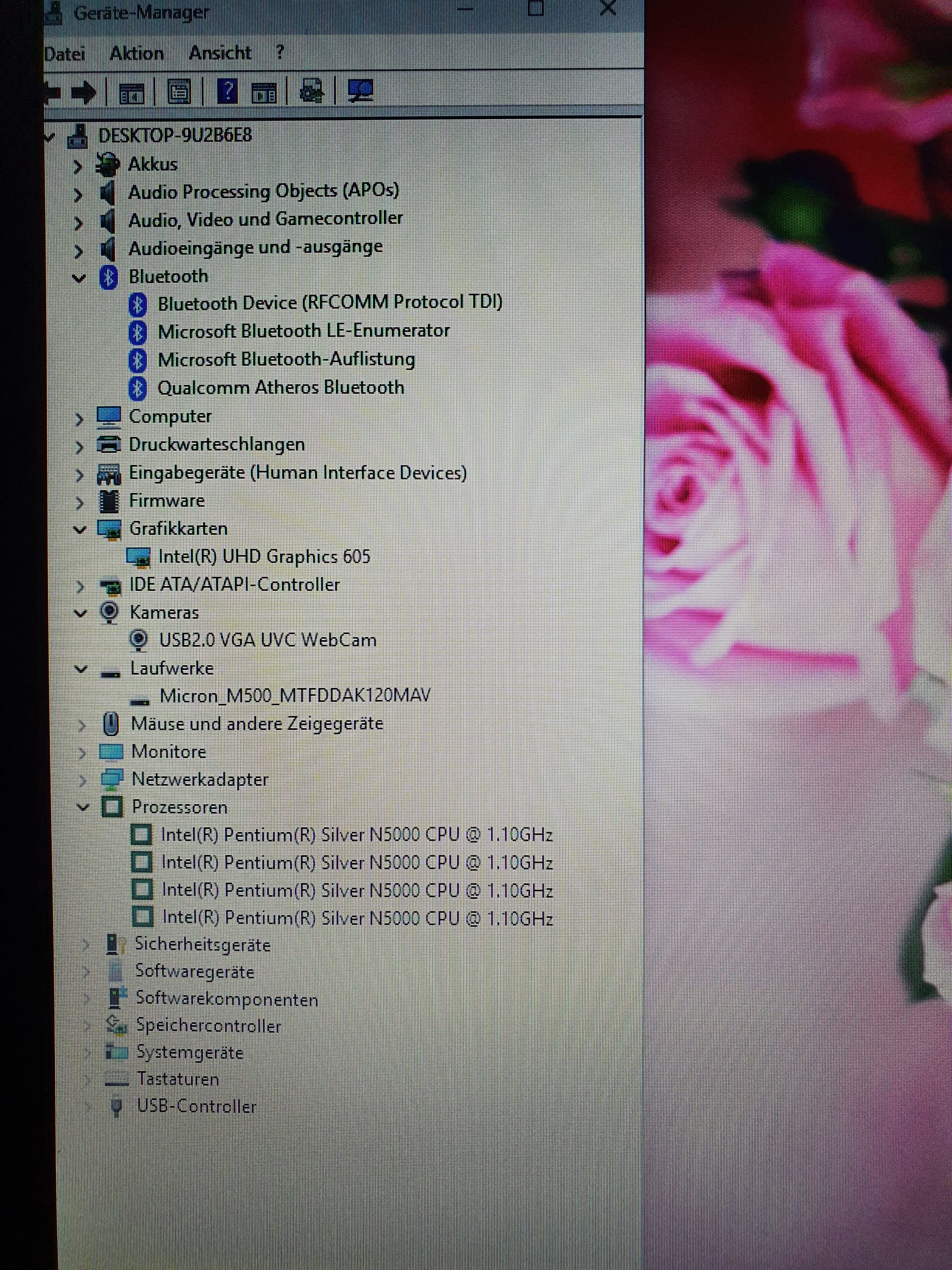Expand the Computer category
Image resolution: width=952 pixels, height=1270 pixels.
click(x=79, y=420)
